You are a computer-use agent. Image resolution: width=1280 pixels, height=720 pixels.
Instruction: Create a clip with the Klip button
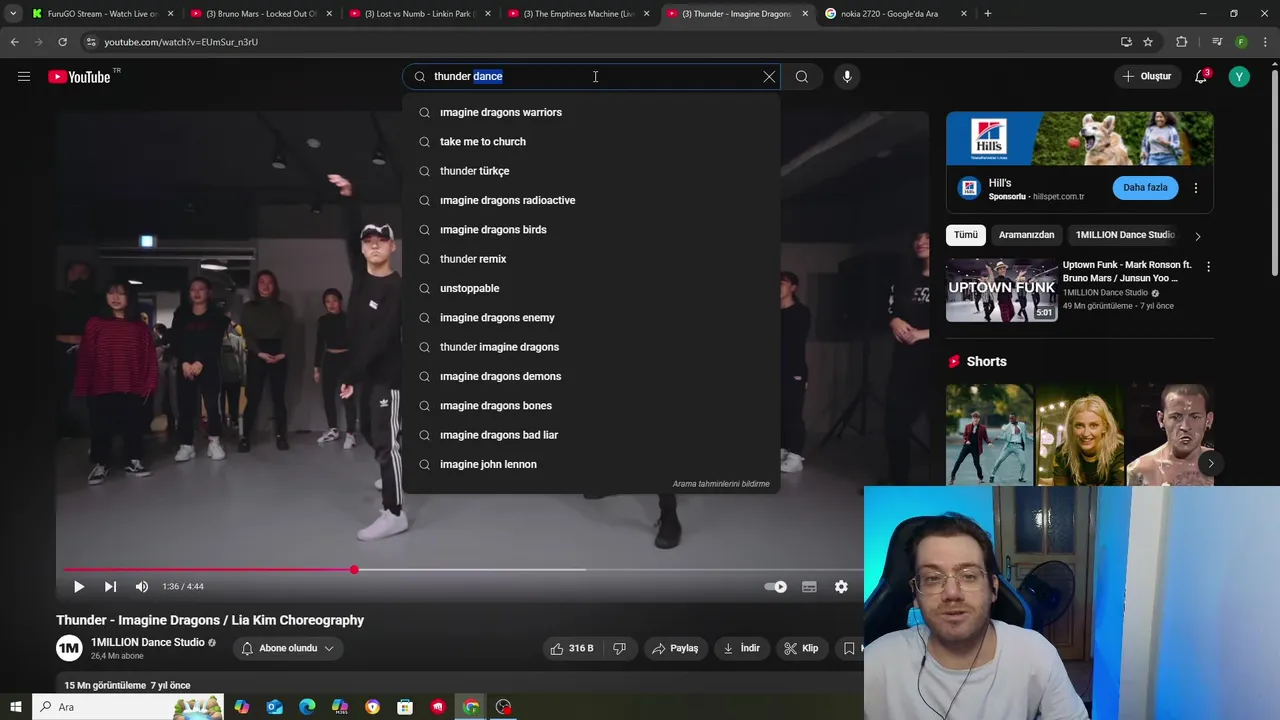pos(801,649)
